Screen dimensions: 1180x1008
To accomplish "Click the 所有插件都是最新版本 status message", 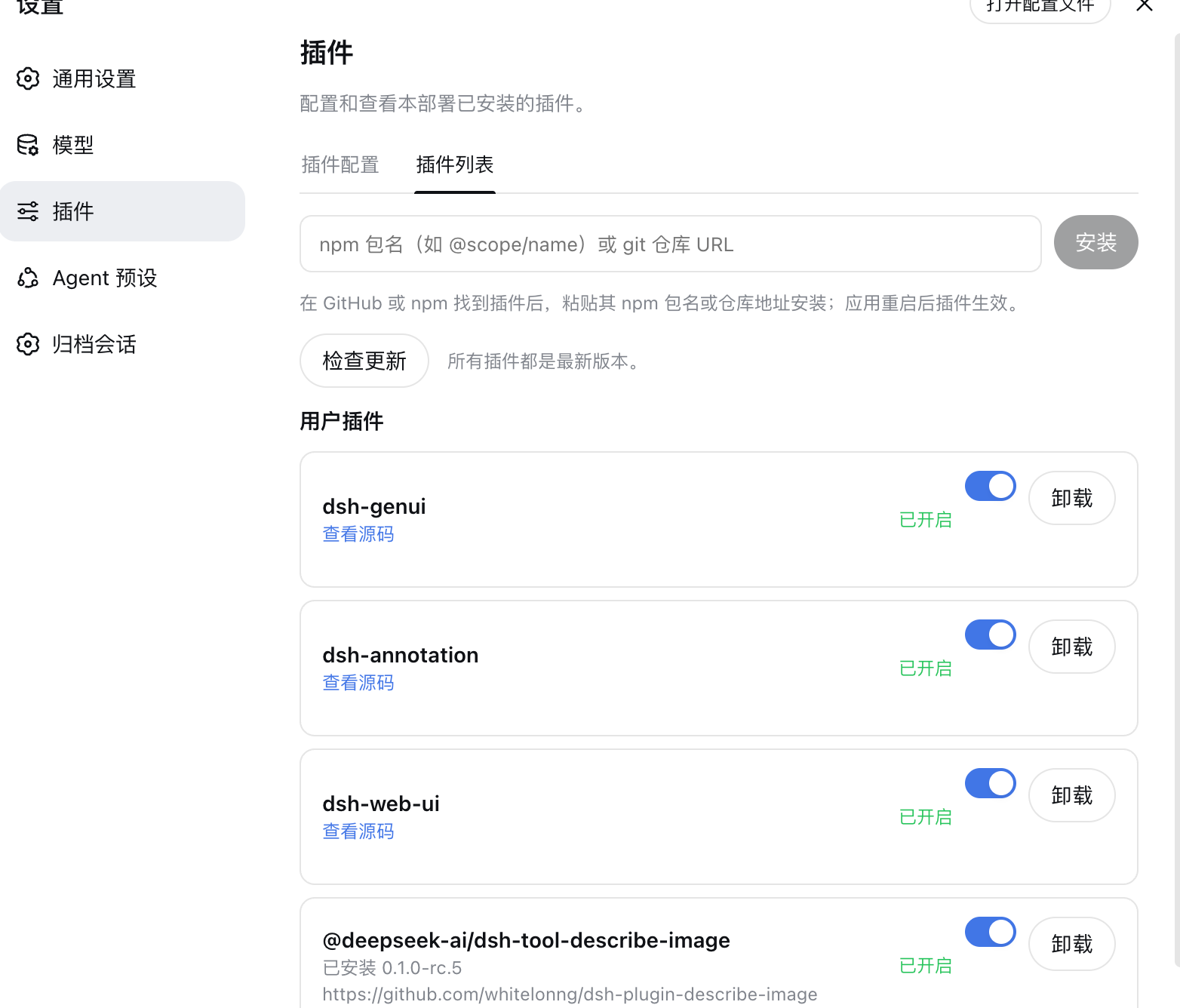I will point(543,361).
